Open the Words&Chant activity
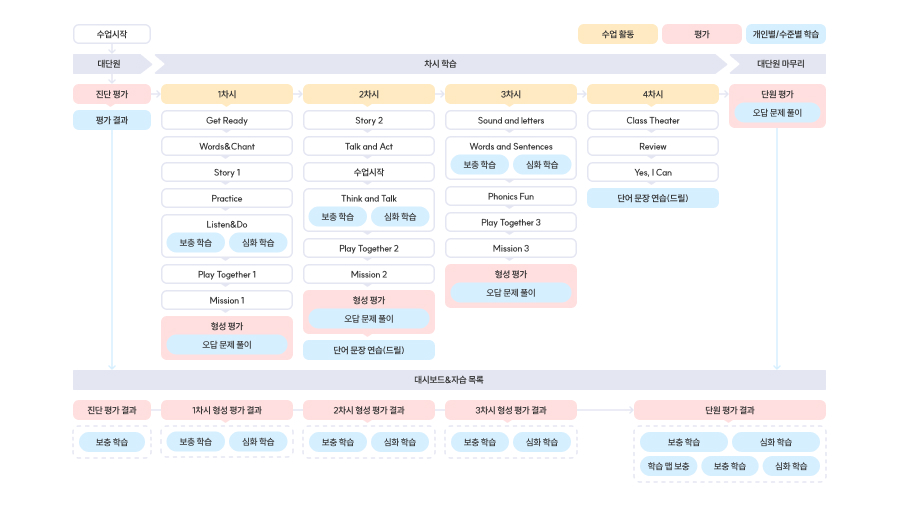 point(227,146)
